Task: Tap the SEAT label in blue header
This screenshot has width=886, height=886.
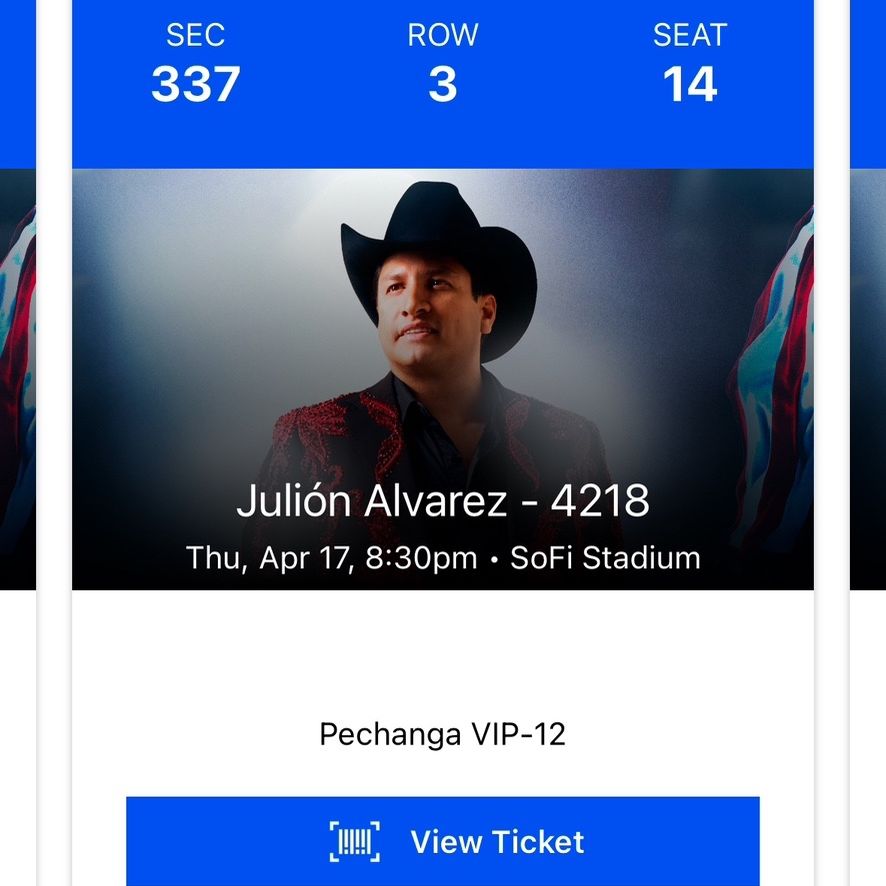Action: 690,35
